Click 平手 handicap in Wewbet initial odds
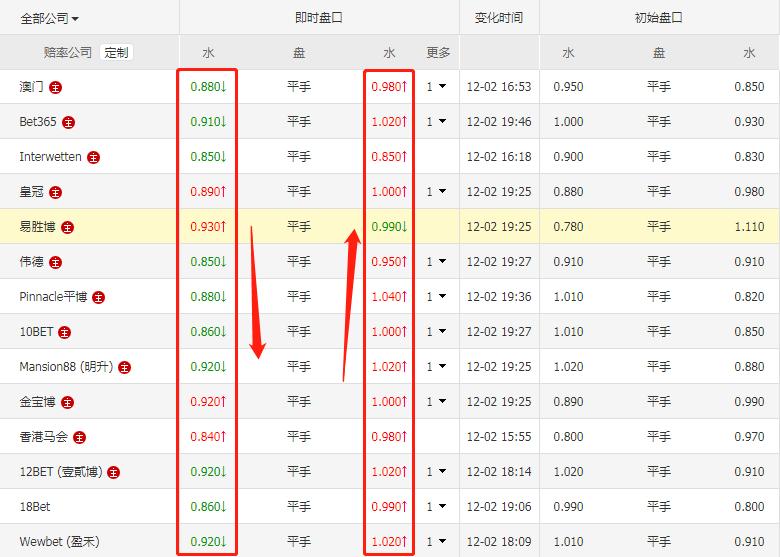 point(659,541)
